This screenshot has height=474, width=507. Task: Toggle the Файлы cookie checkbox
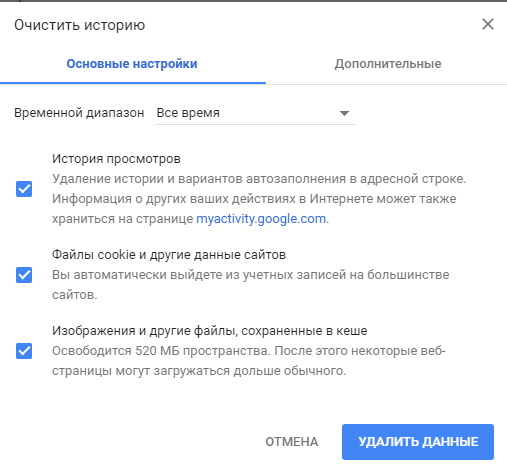[x=24, y=275]
